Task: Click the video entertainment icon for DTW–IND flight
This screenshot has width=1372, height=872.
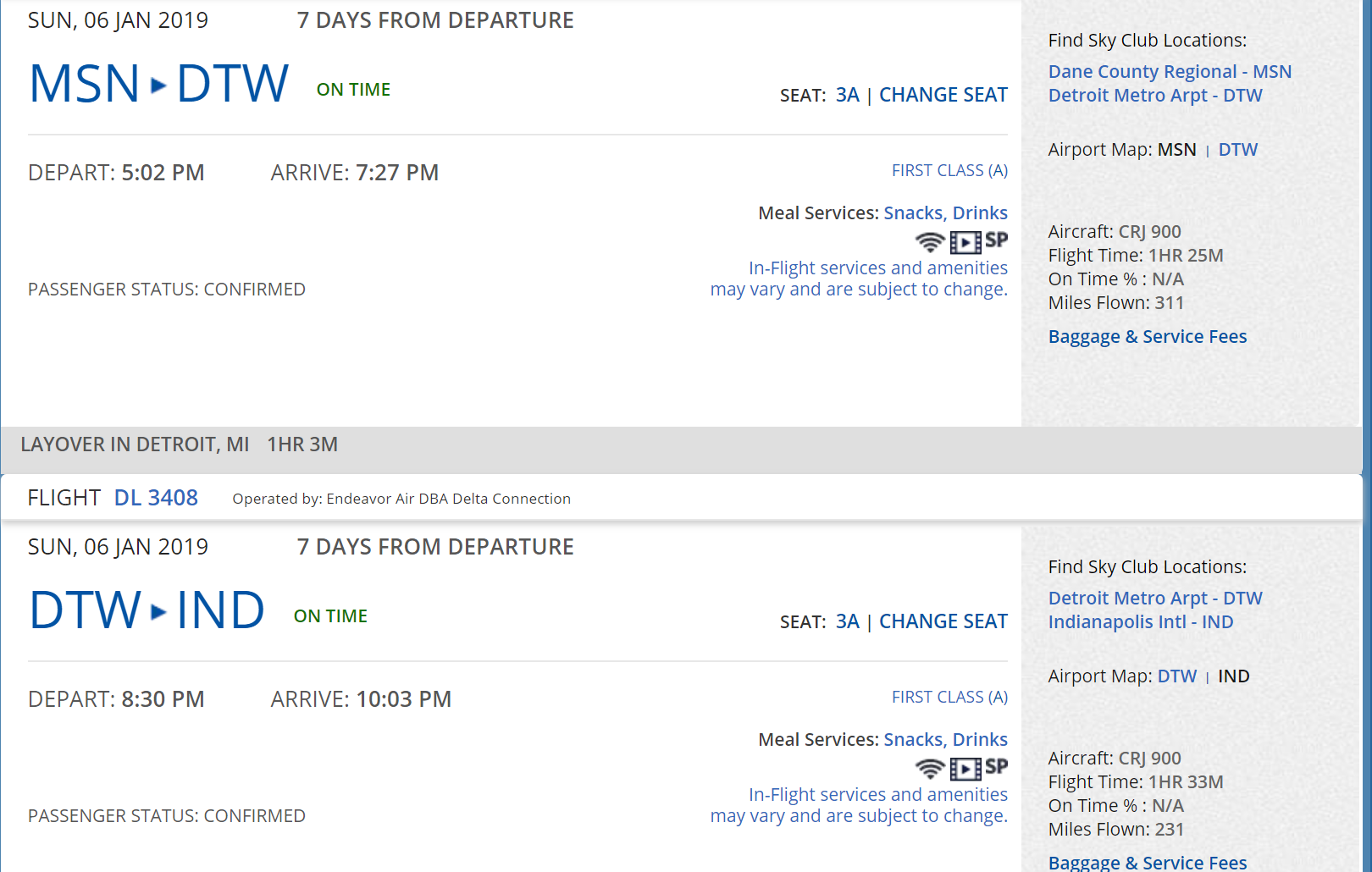Action: click(x=965, y=770)
